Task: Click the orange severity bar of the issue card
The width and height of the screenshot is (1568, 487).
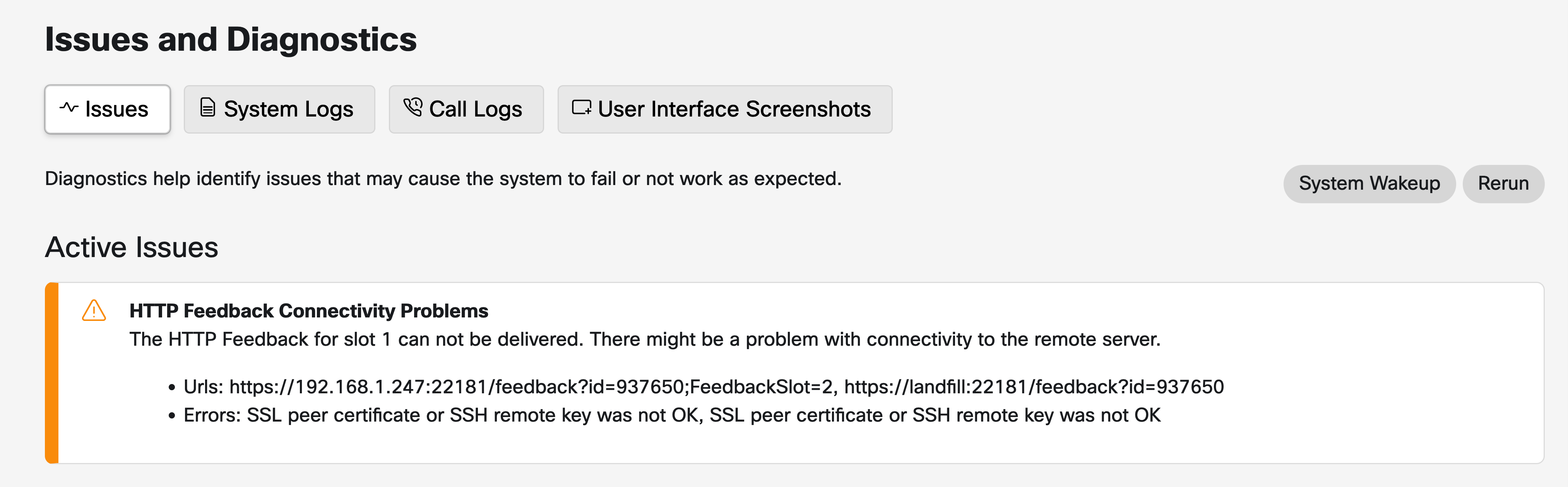Action: point(52,372)
